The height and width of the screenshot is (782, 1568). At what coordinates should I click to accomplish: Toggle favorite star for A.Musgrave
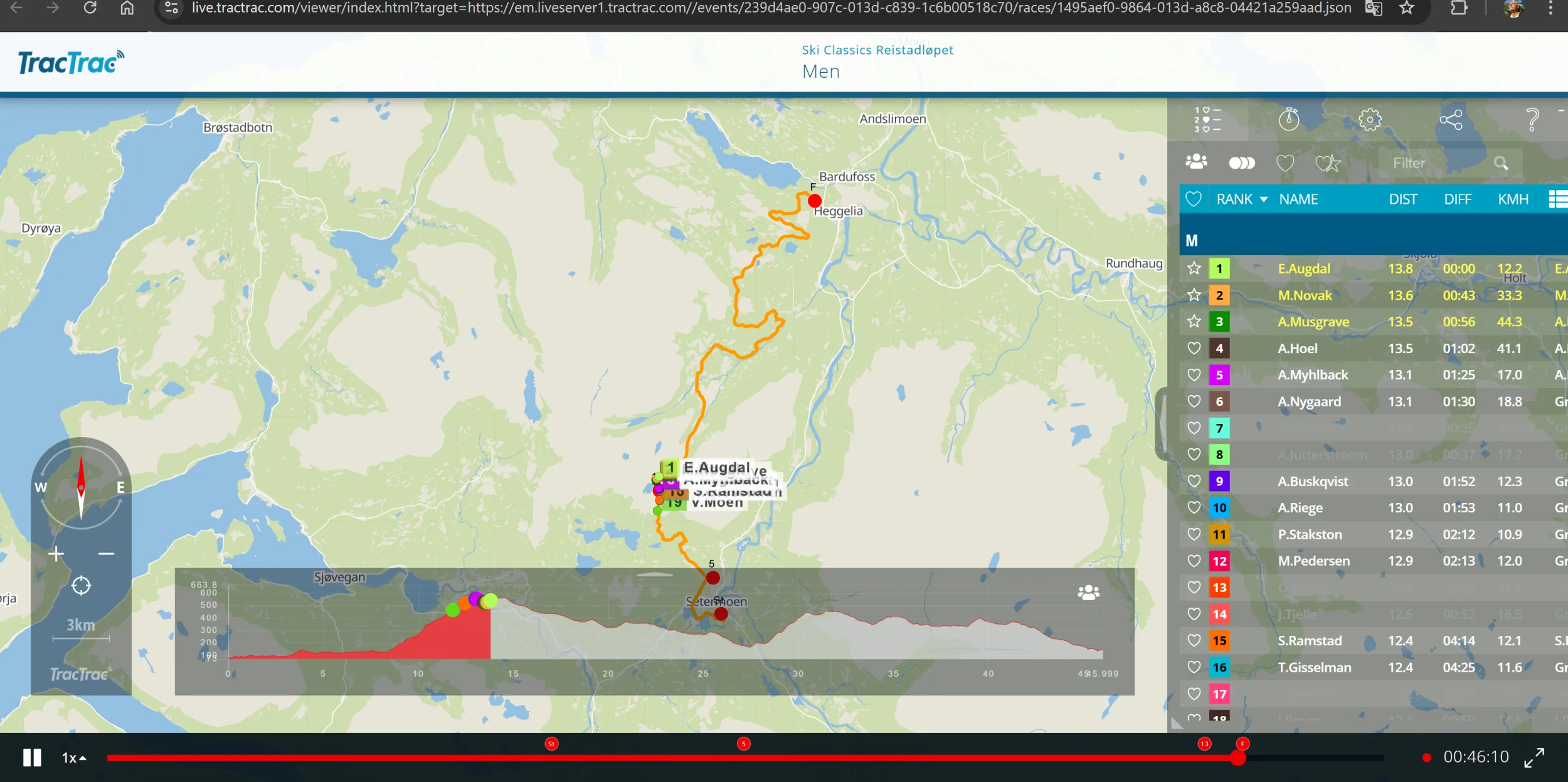1194,322
